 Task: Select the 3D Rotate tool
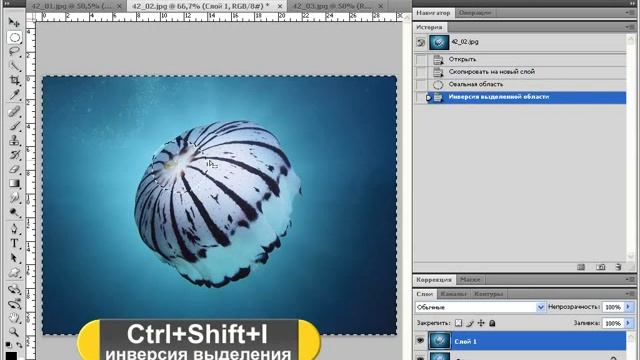coord(14,289)
